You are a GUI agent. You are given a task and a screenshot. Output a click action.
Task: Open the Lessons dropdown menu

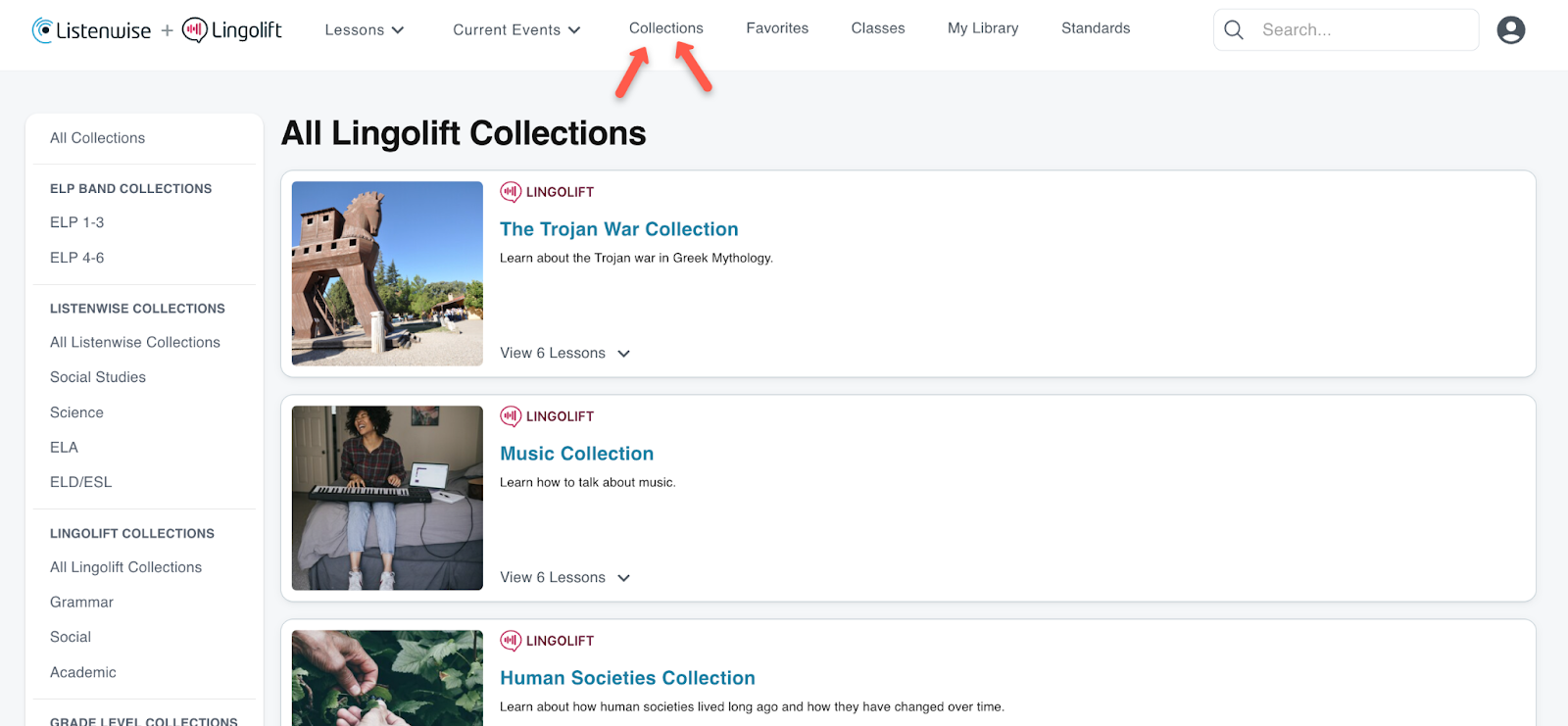365,30
